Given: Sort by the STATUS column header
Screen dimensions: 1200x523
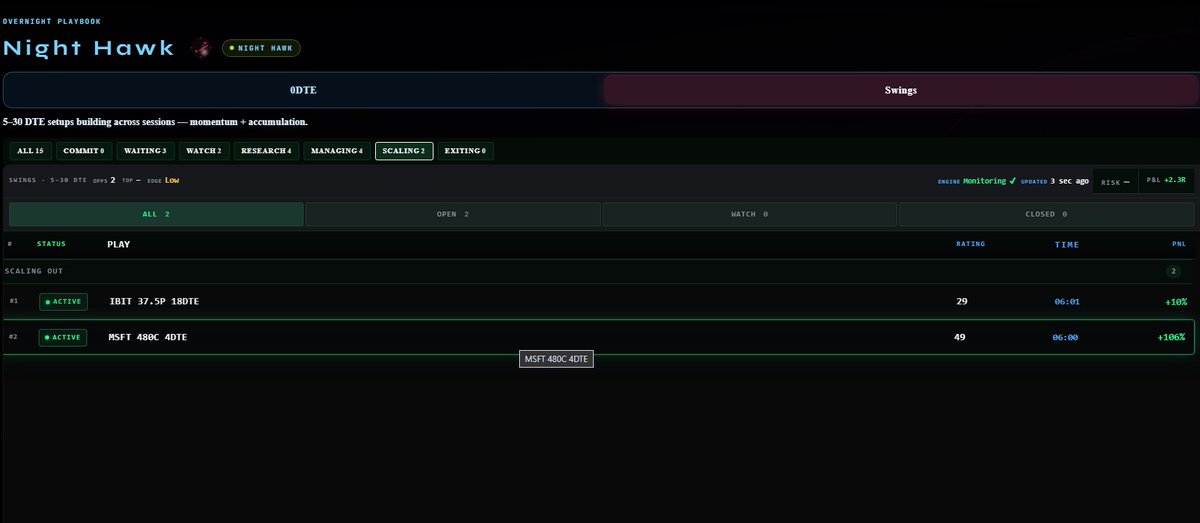Looking at the screenshot, I should pyautogui.click(x=52, y=244).
